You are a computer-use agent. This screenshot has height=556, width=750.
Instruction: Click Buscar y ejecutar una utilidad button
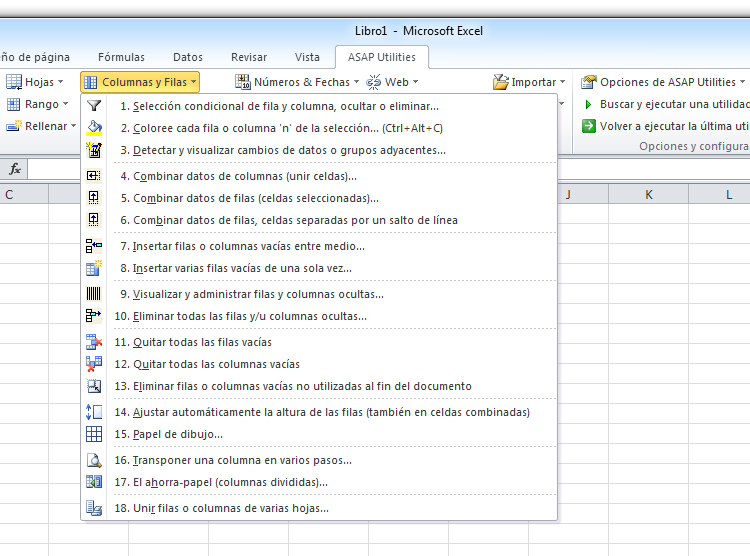[666, 104]
